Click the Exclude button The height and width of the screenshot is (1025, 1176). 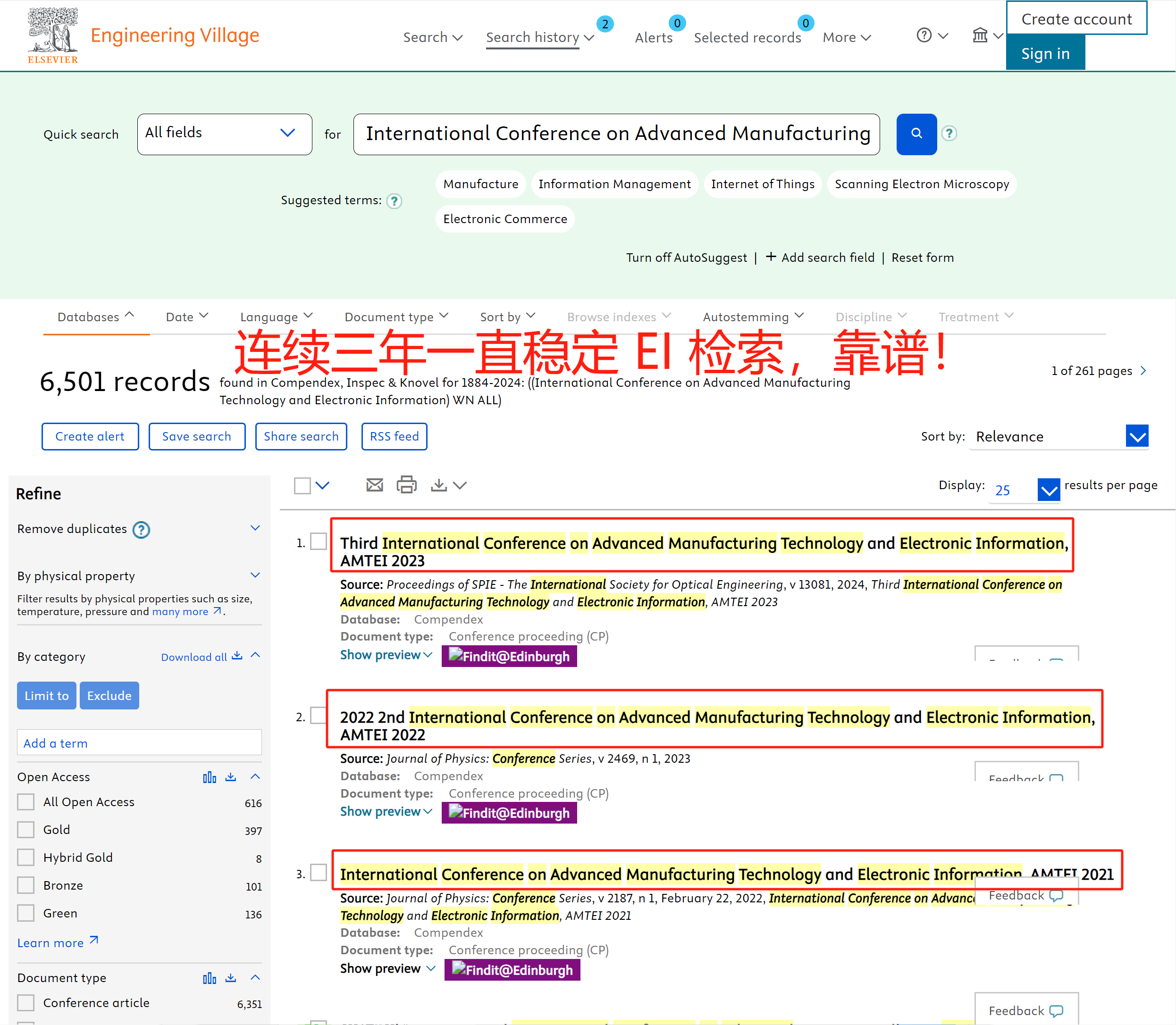109,696
